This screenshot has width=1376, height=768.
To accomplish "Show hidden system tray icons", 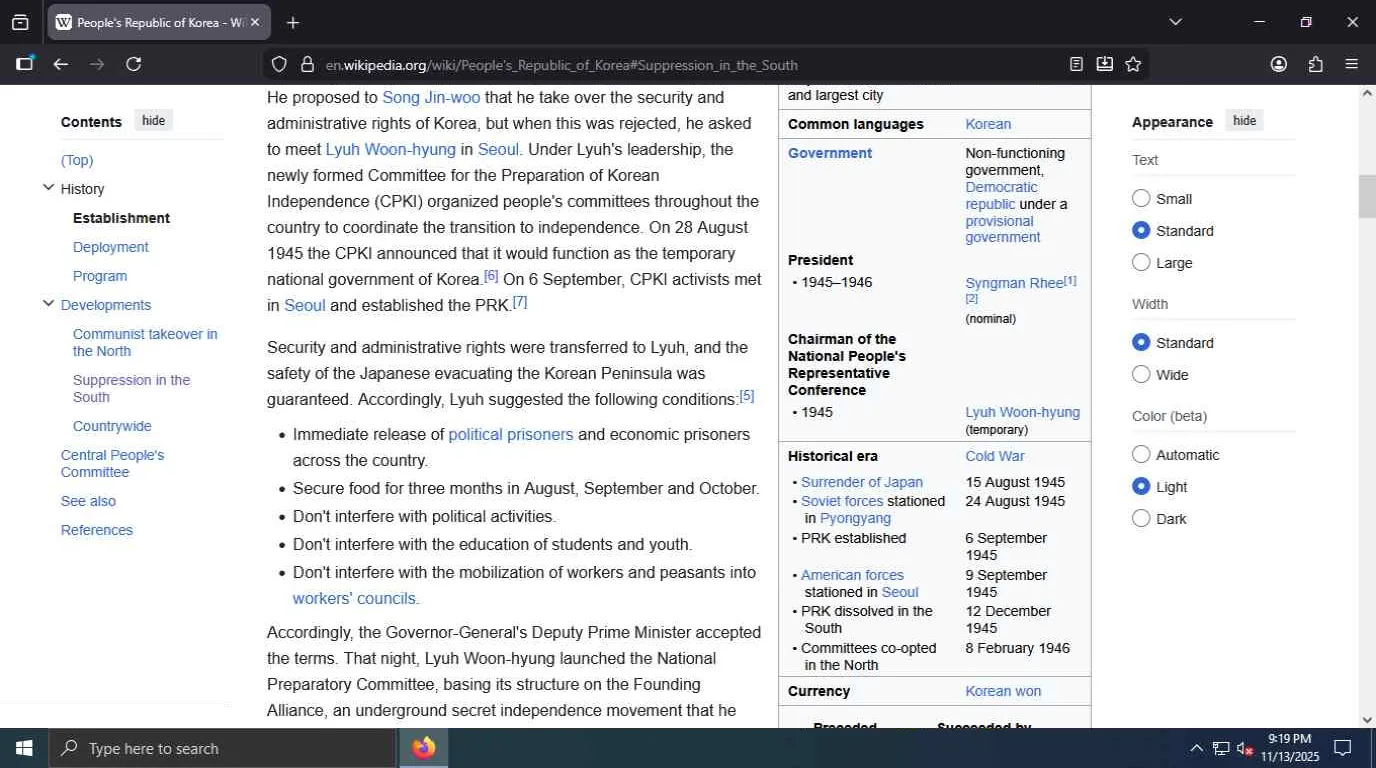I will 1196,748.
